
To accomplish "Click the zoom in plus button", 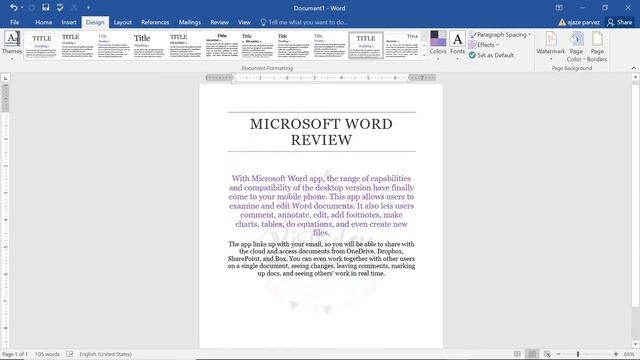I will pos(616,354).
